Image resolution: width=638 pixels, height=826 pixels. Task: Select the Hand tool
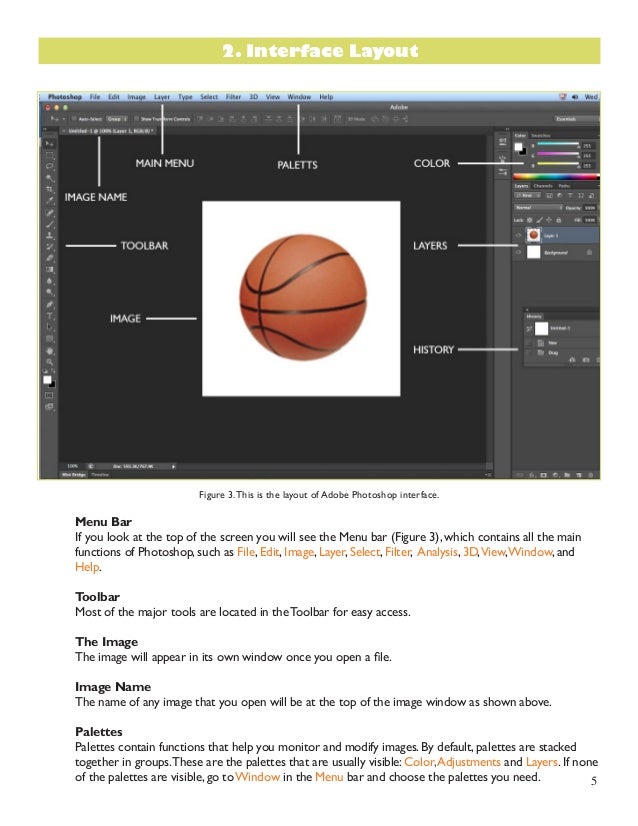click(49, 351)
